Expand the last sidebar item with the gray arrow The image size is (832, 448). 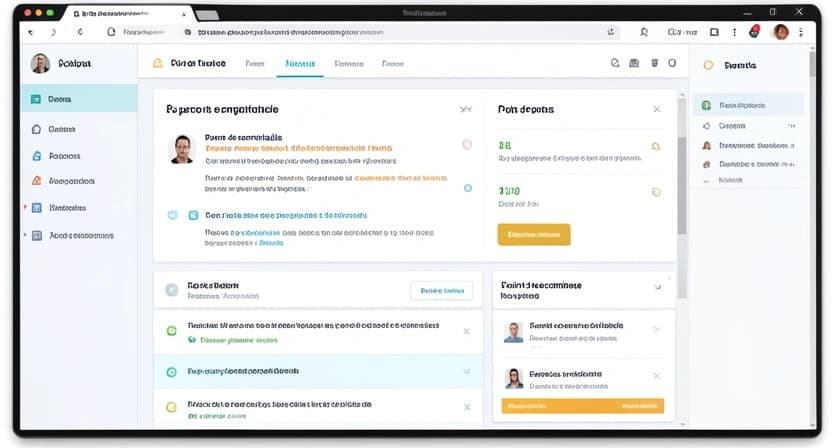[25, 235]
